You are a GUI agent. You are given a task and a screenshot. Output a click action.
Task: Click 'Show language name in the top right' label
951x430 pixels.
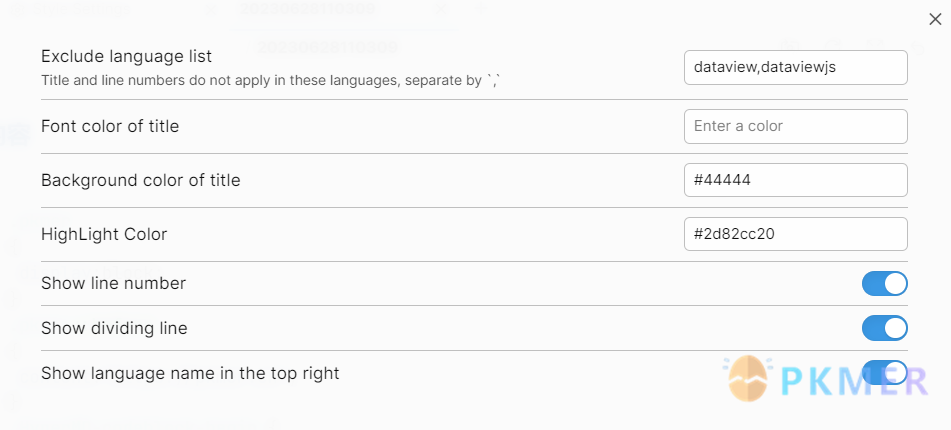190,373
